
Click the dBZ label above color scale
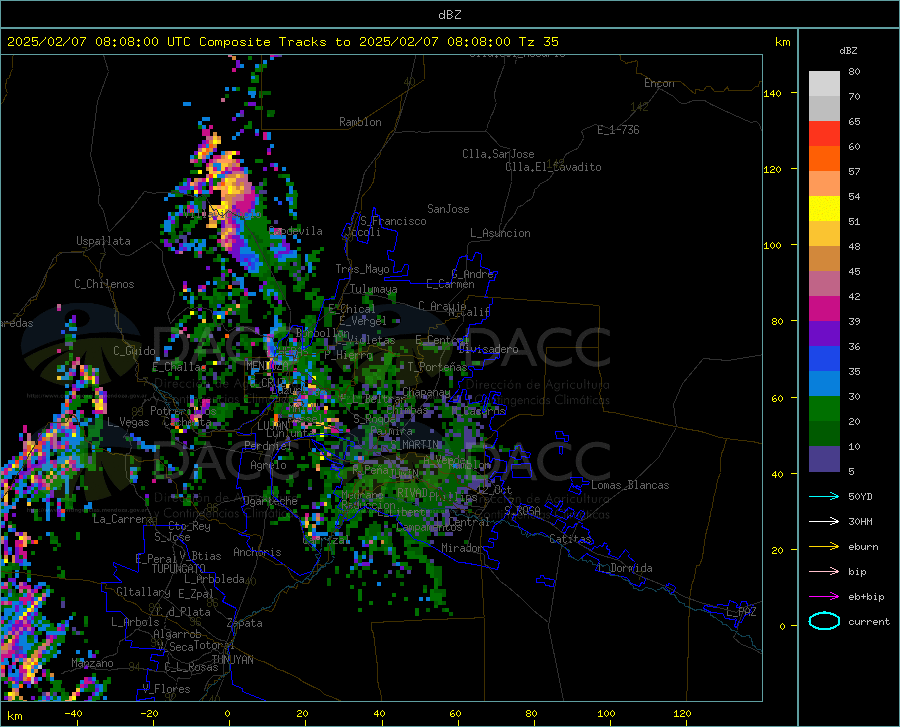[x=848, y=50]
